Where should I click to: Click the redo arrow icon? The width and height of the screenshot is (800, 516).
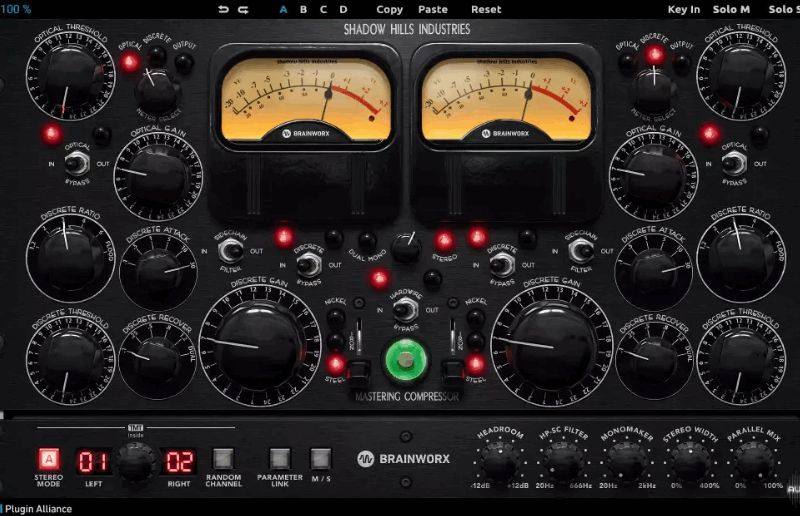pos(243,9)
